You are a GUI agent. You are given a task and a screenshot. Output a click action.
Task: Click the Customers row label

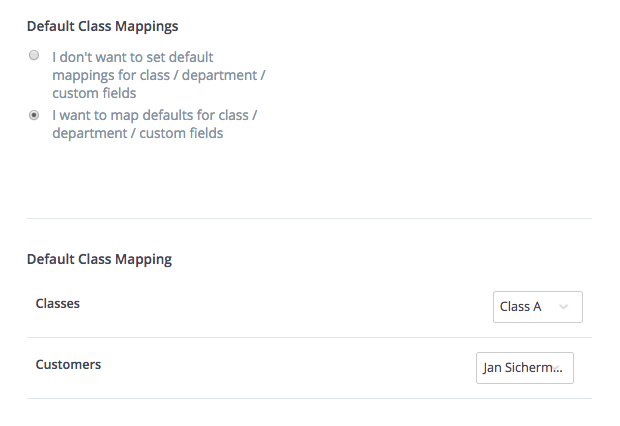tap(68, 364)
